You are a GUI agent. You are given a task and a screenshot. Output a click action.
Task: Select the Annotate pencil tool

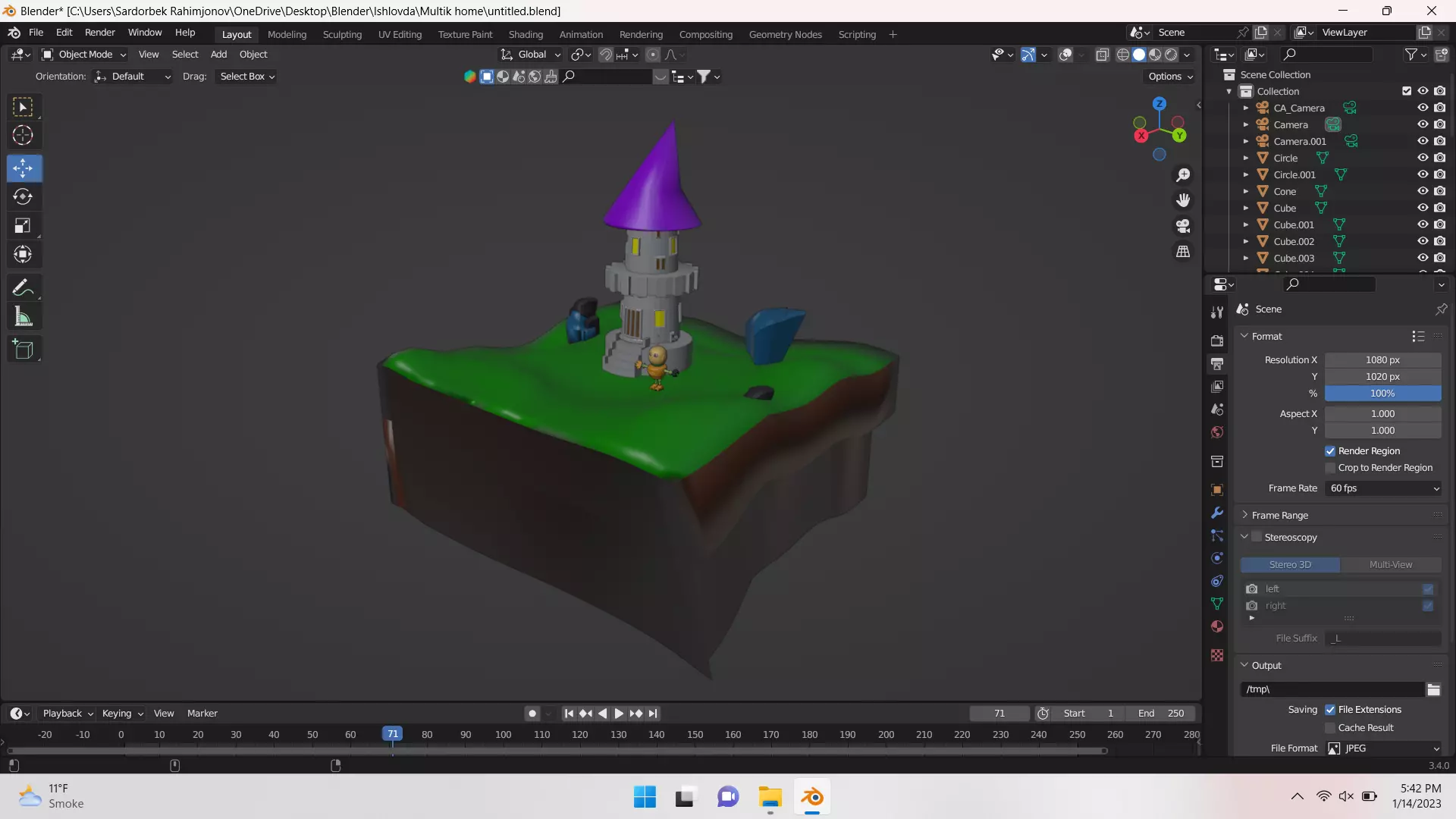coord(23,288)
